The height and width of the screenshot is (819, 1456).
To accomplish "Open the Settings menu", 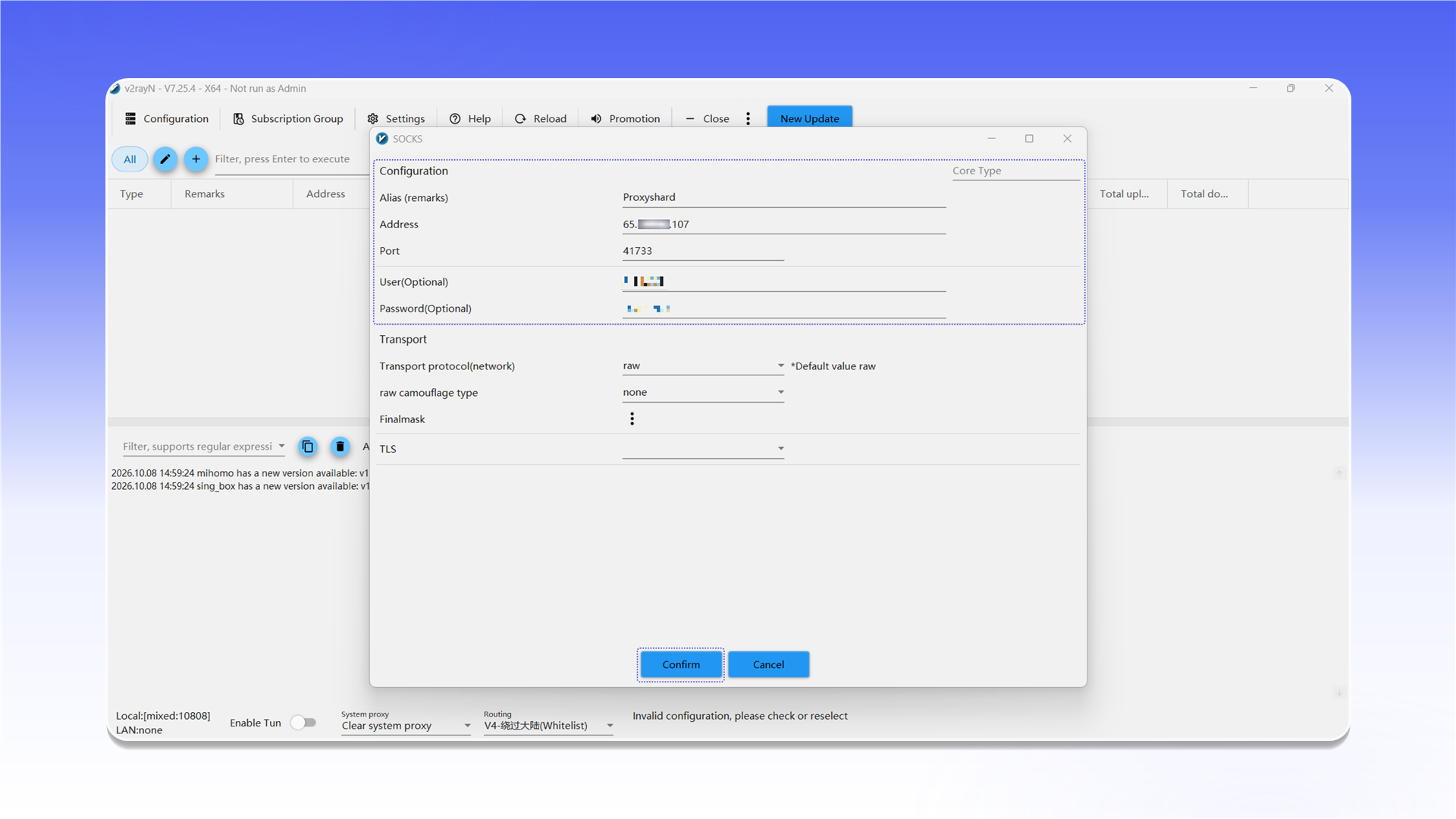I will pyautogui.click(x=397, y=118).
